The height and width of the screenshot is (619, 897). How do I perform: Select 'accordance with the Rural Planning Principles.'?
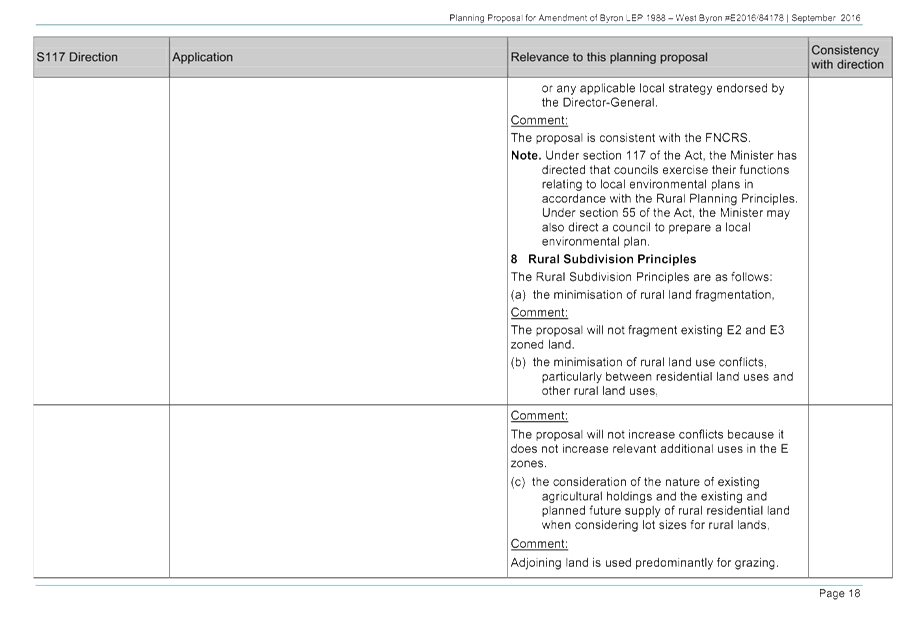(670, 199)
